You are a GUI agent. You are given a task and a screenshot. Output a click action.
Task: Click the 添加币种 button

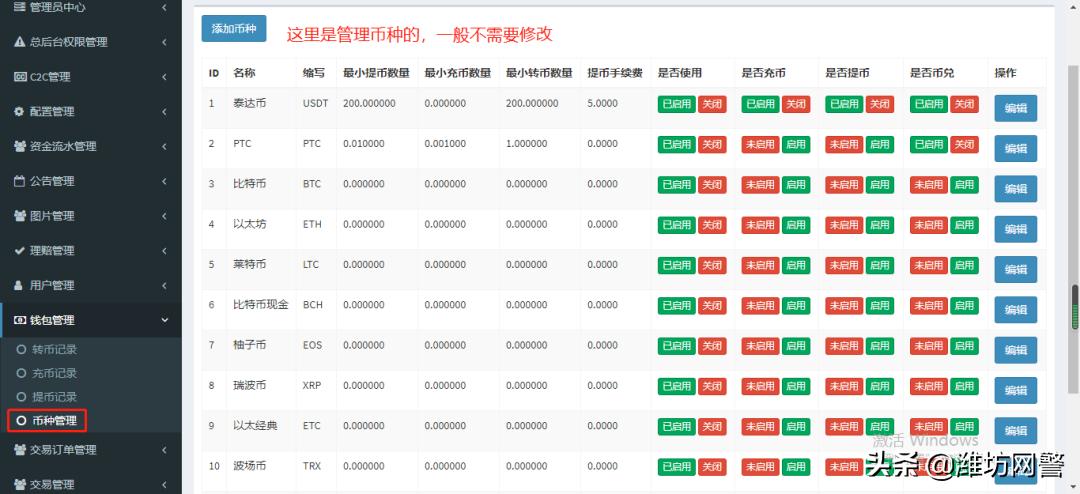[x=233, y=28]
